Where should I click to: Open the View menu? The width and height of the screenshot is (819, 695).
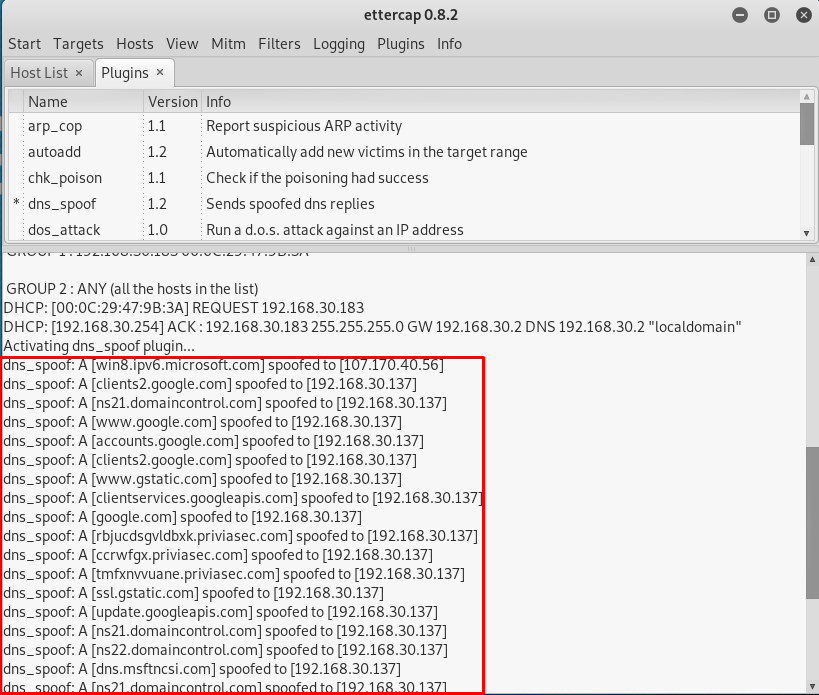pos(182,44)
